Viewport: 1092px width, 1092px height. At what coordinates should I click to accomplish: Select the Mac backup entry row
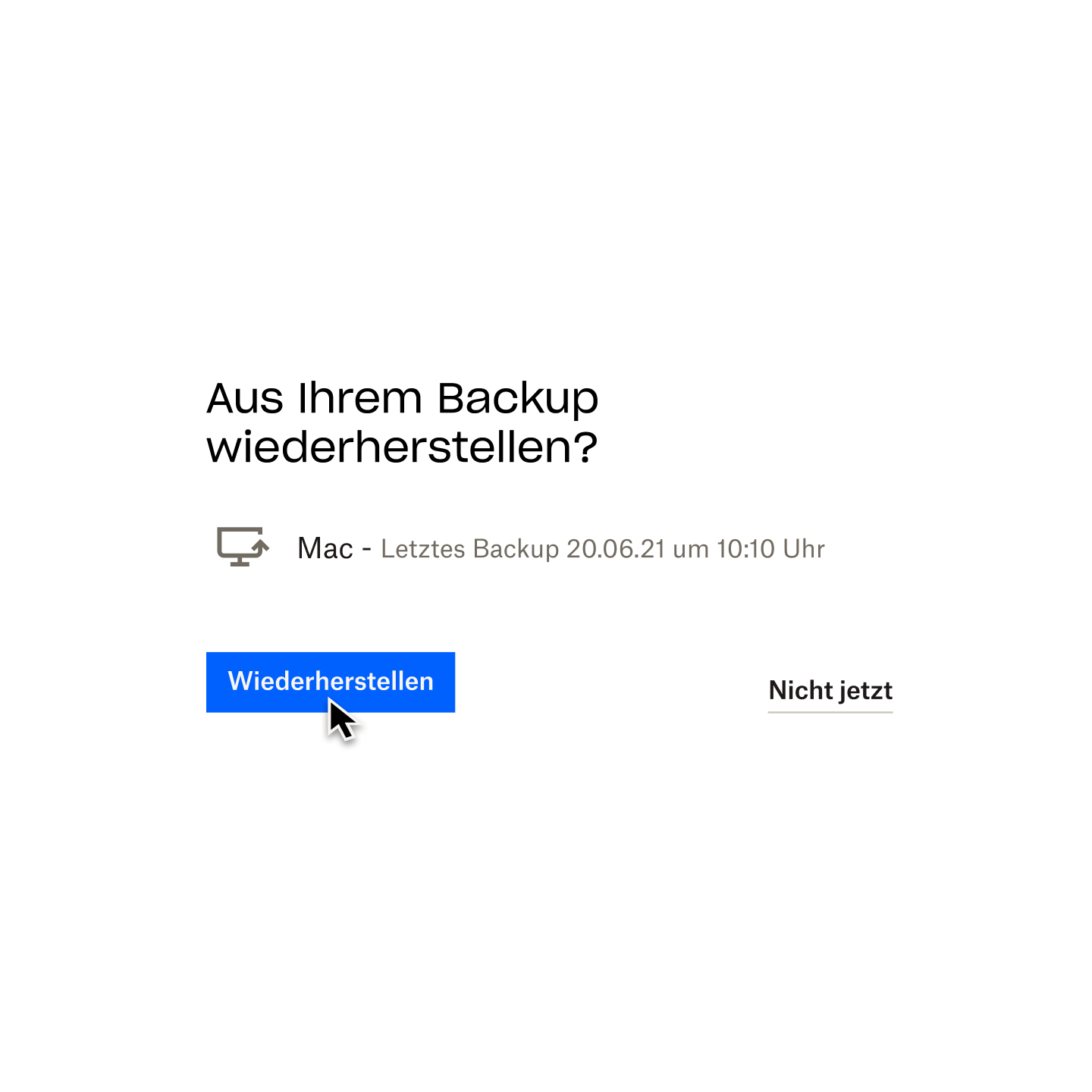click(x=521, y=548)
